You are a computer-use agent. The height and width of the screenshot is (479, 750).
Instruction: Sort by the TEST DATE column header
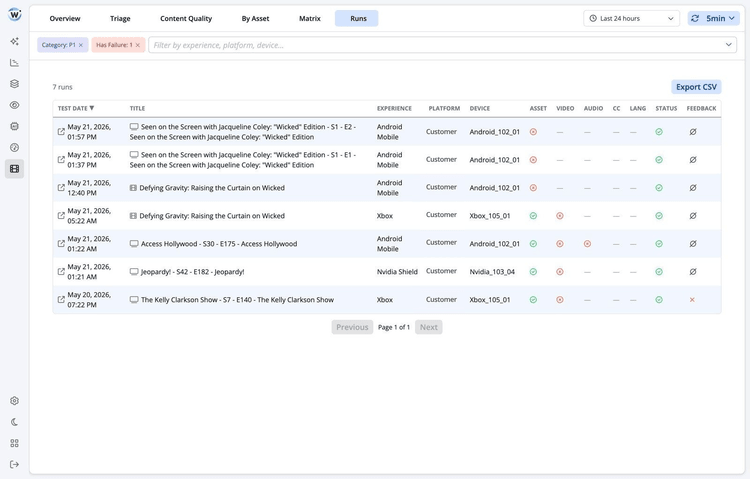(76, 108)
